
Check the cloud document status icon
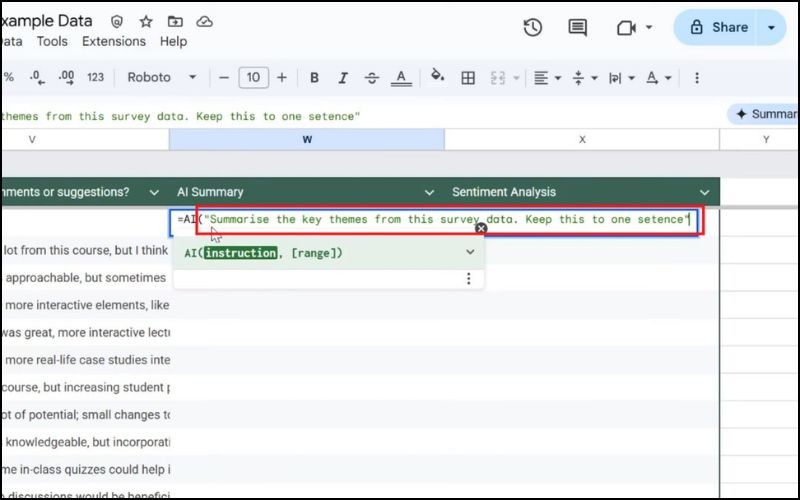pyautogui.click(x=204, y=21)
